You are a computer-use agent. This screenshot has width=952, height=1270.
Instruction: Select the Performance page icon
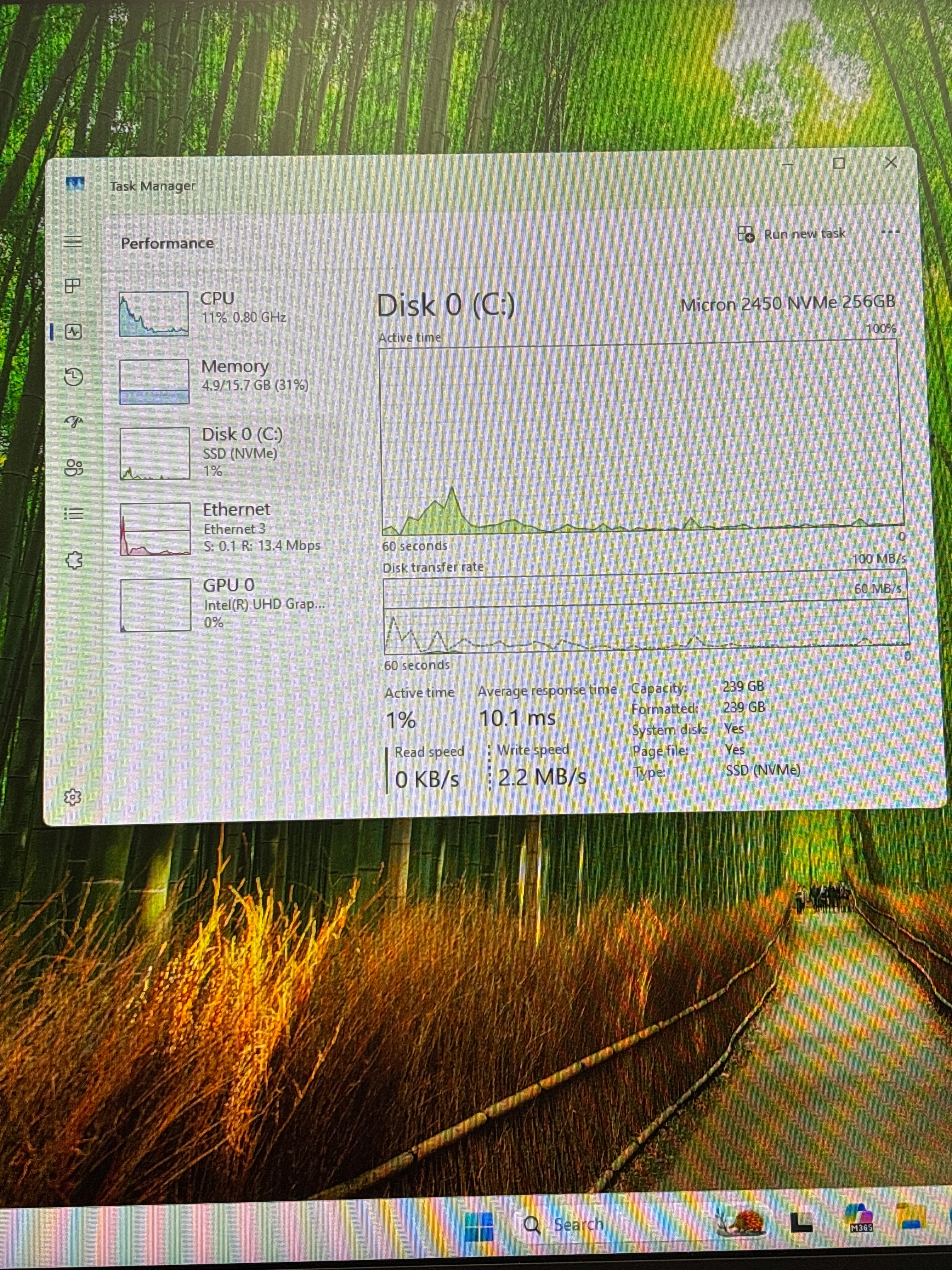73,331
